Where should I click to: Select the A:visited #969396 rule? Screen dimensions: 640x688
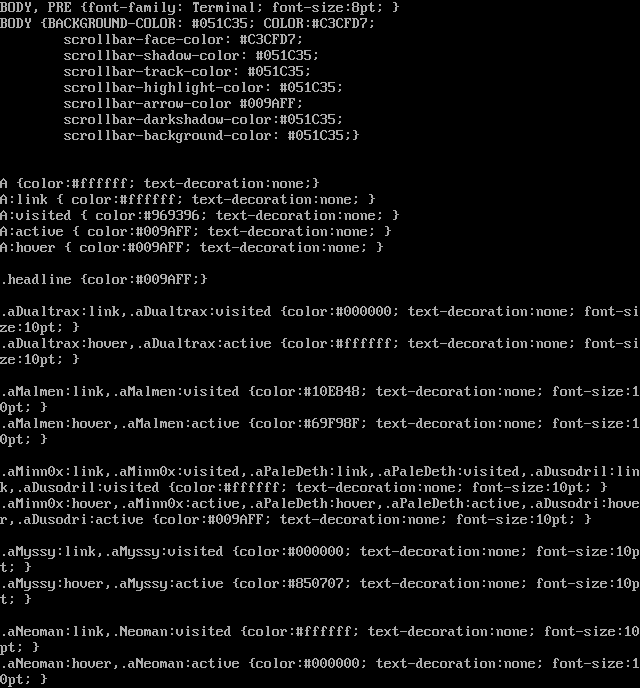coord(200,215)
